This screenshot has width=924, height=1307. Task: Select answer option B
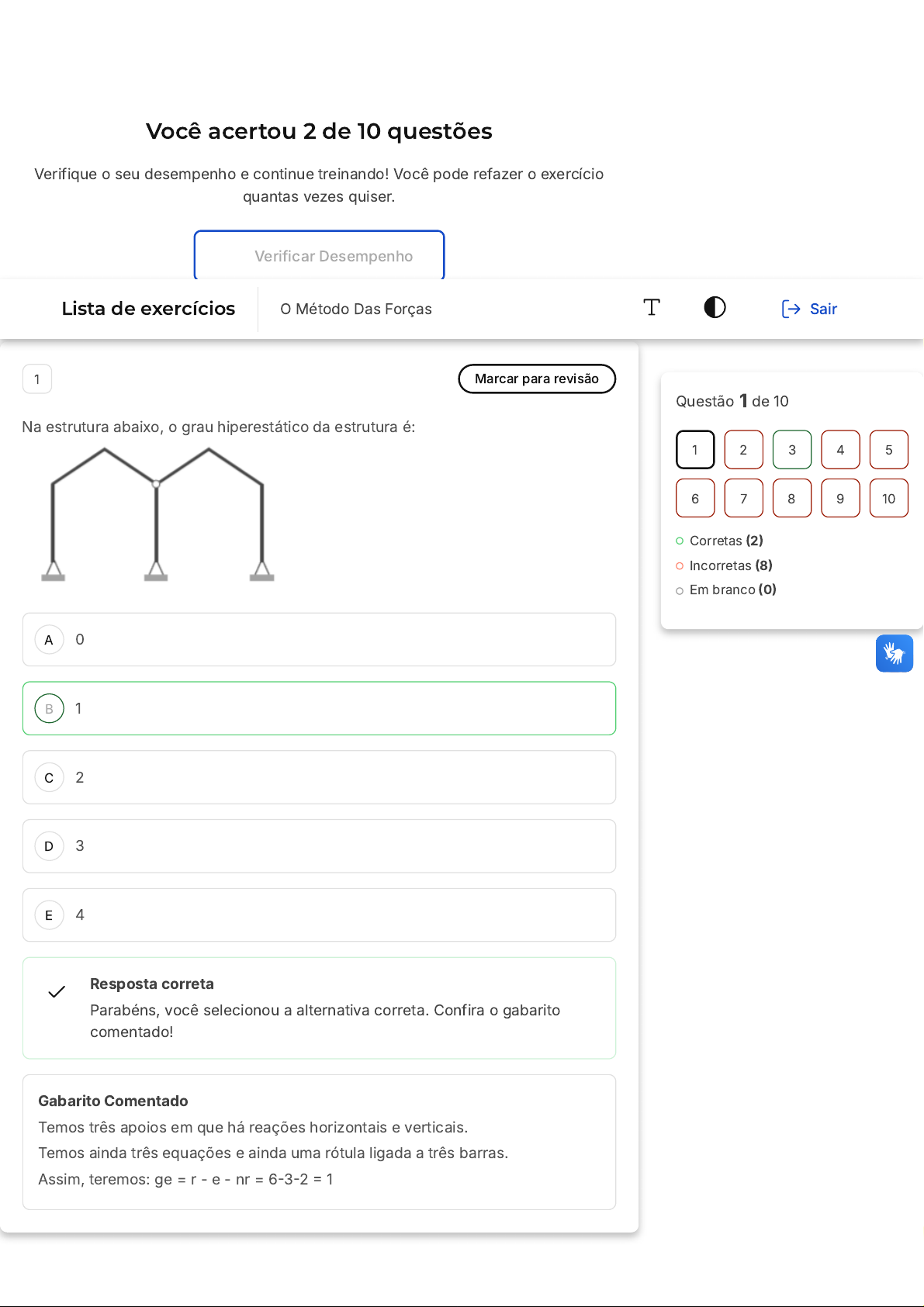pos(50,708)
